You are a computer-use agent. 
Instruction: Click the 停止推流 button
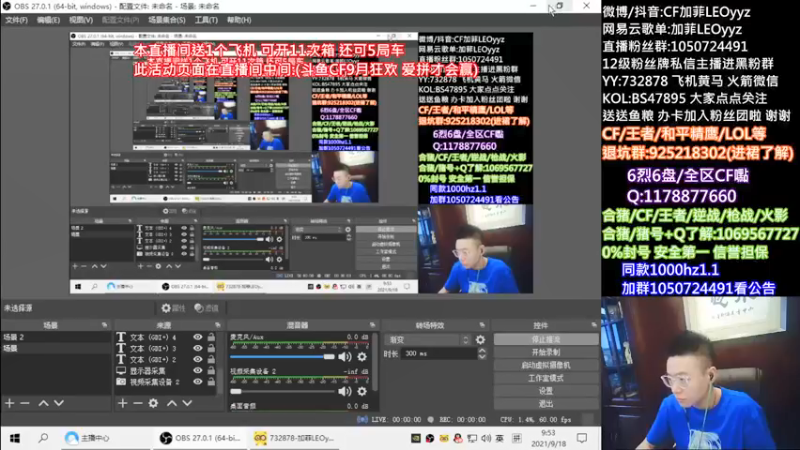[546, 339]
